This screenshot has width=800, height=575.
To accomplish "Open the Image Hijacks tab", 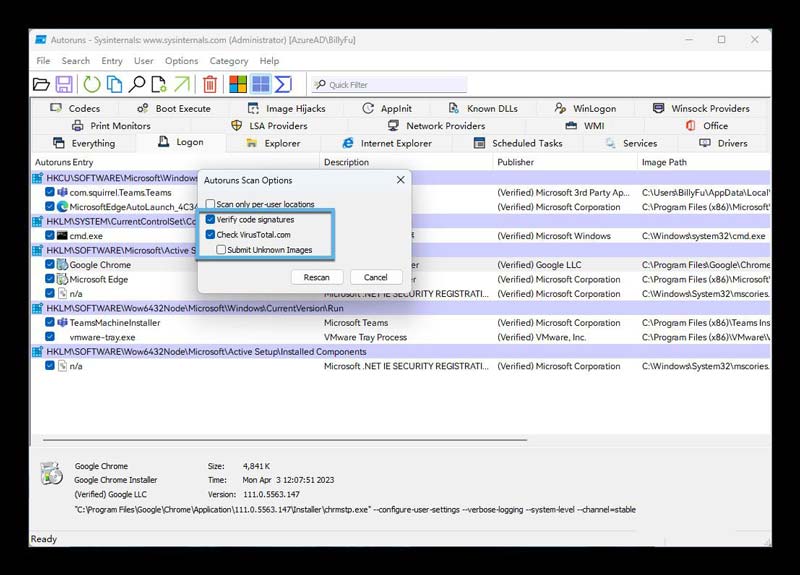I will 286,108.
